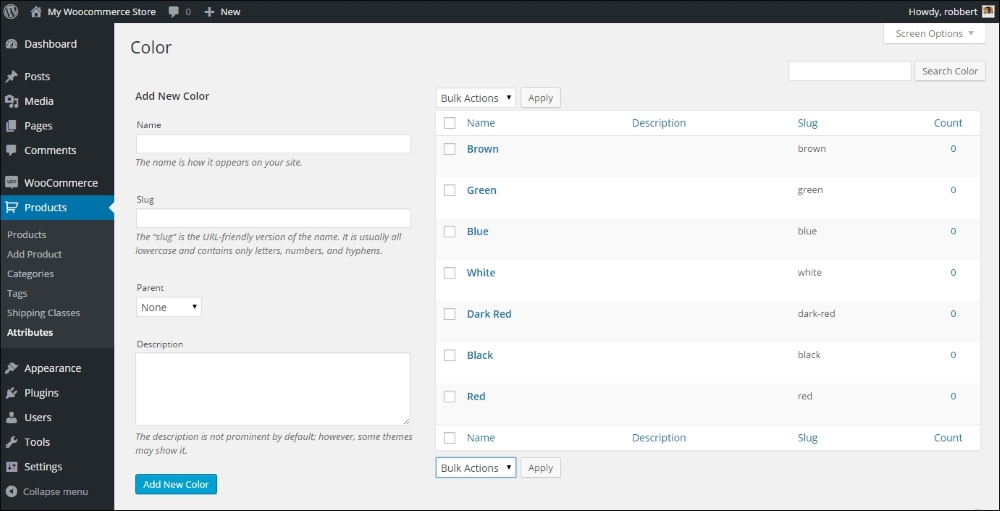Open the top Bulk Actions dropdown

click(476, 98)
